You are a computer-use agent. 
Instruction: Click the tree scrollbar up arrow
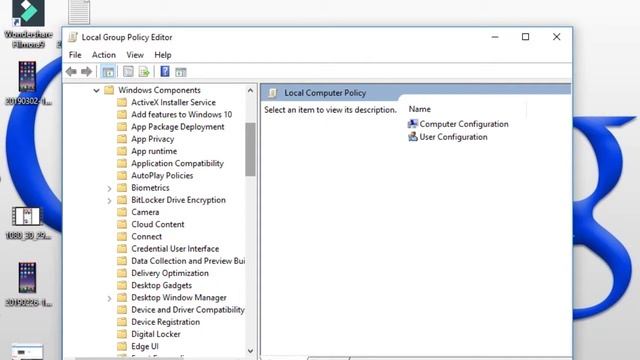(250, 90)
